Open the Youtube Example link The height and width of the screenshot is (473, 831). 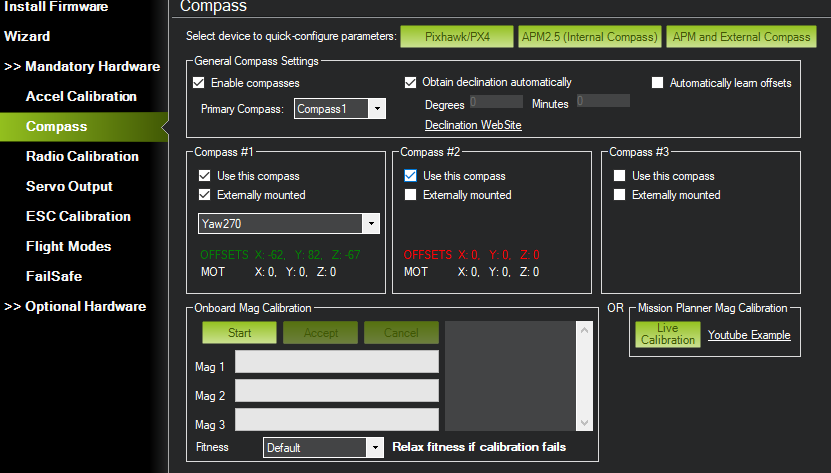click(749, 335)
